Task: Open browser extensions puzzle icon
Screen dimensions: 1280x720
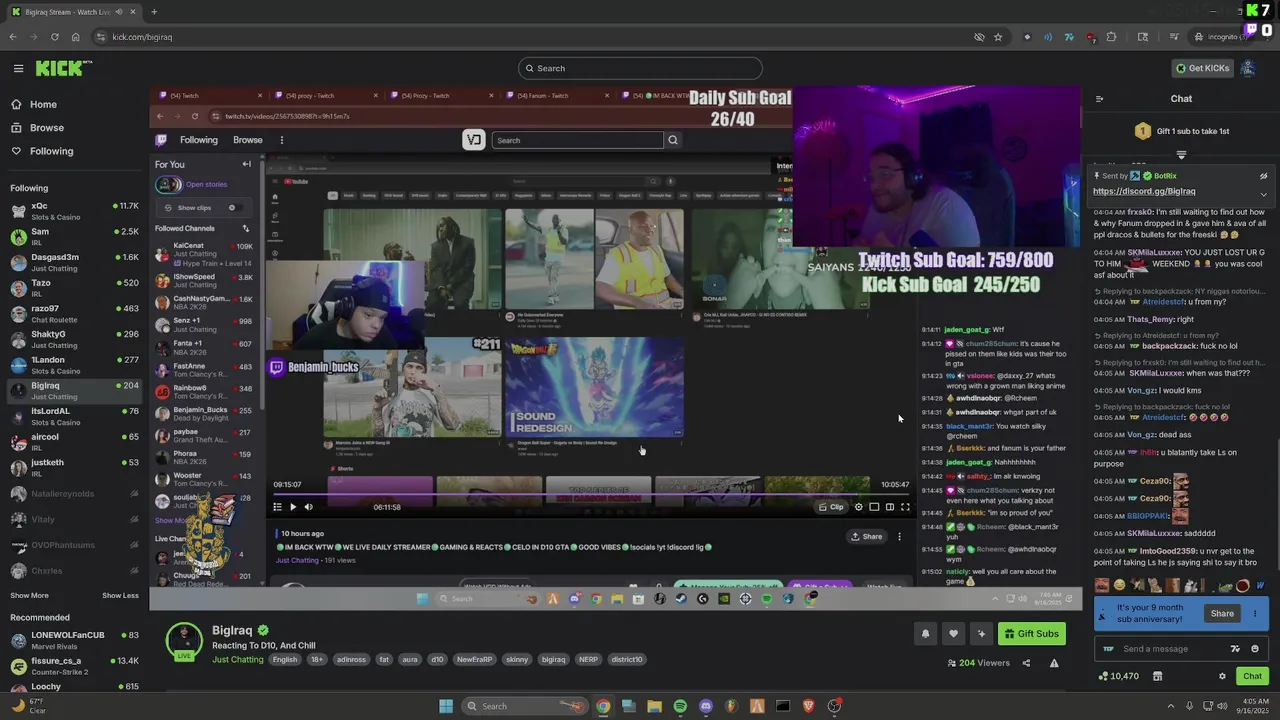Action: pos(1111,37)
